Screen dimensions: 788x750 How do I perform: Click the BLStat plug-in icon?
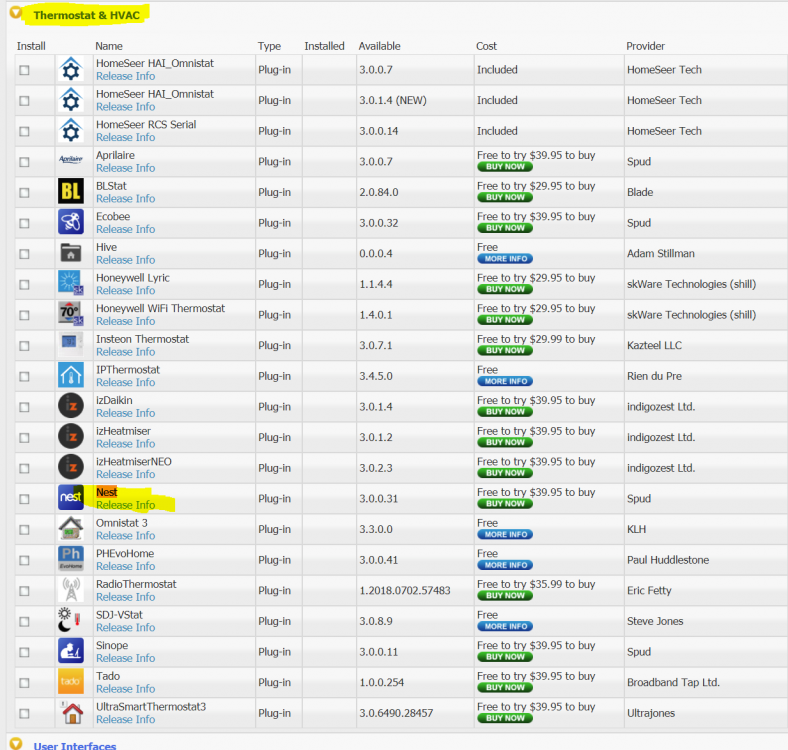click(x=70, y=192)
